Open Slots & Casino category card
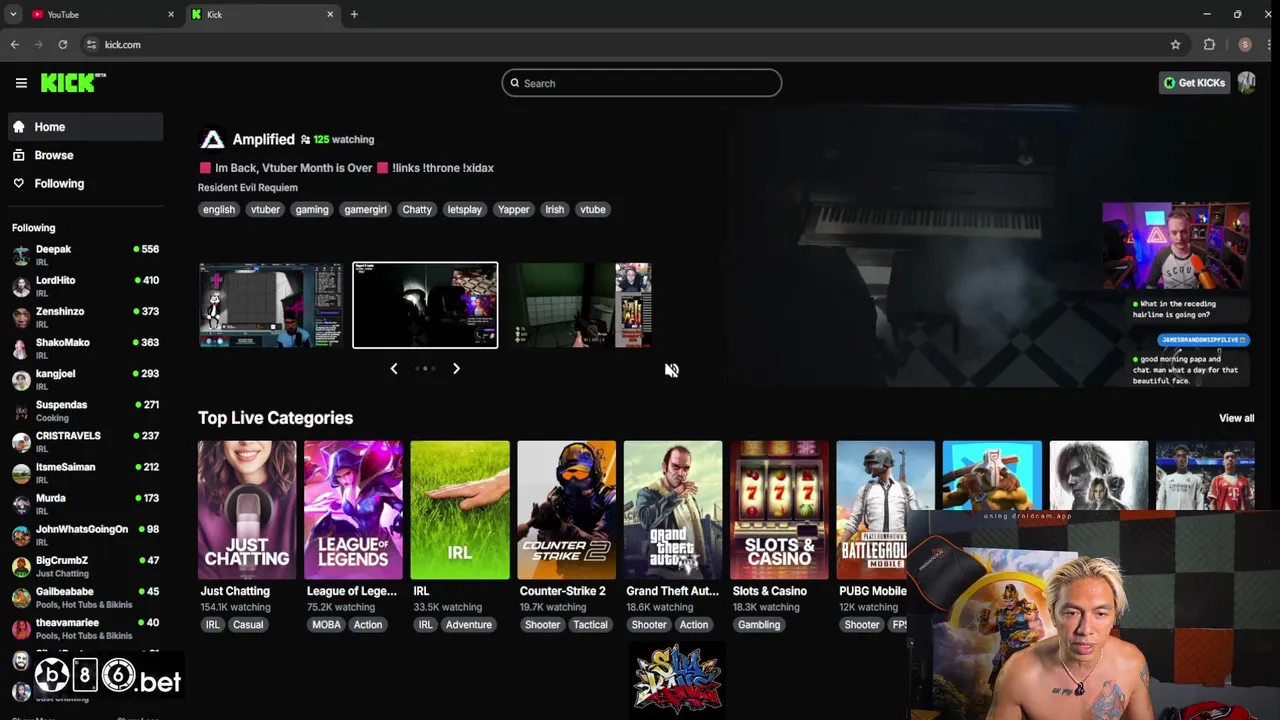1280x720 pixels. (779, 510)
